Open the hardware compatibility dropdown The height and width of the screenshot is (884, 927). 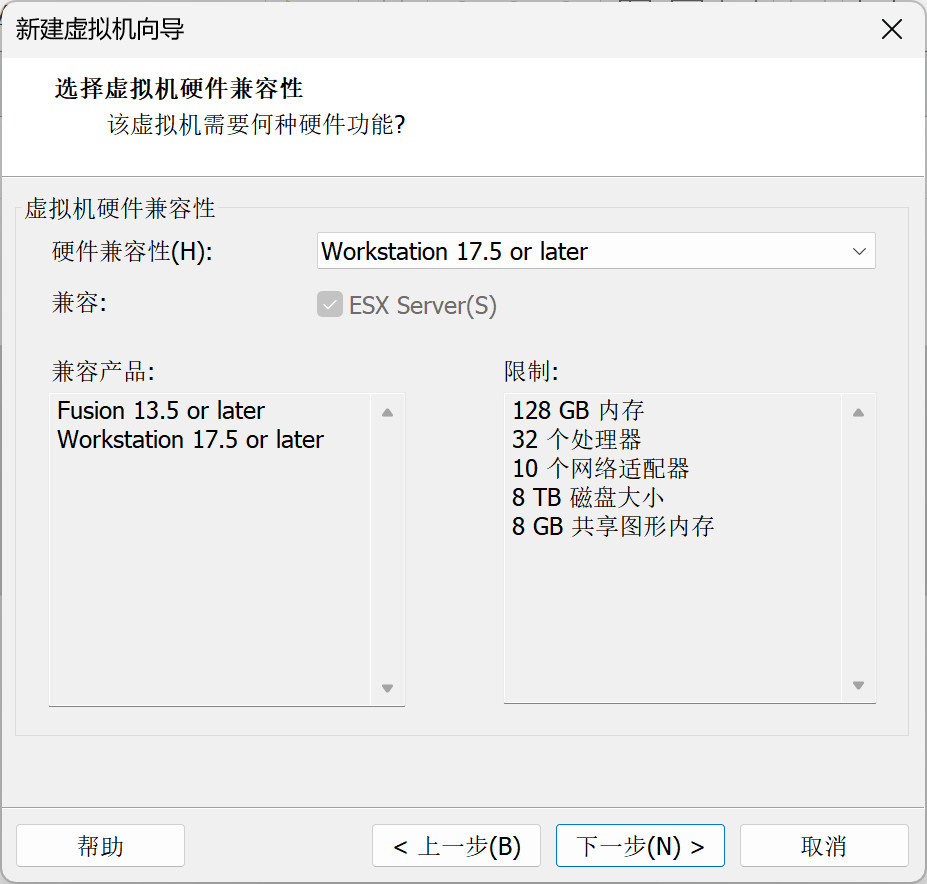click(596, 251)
